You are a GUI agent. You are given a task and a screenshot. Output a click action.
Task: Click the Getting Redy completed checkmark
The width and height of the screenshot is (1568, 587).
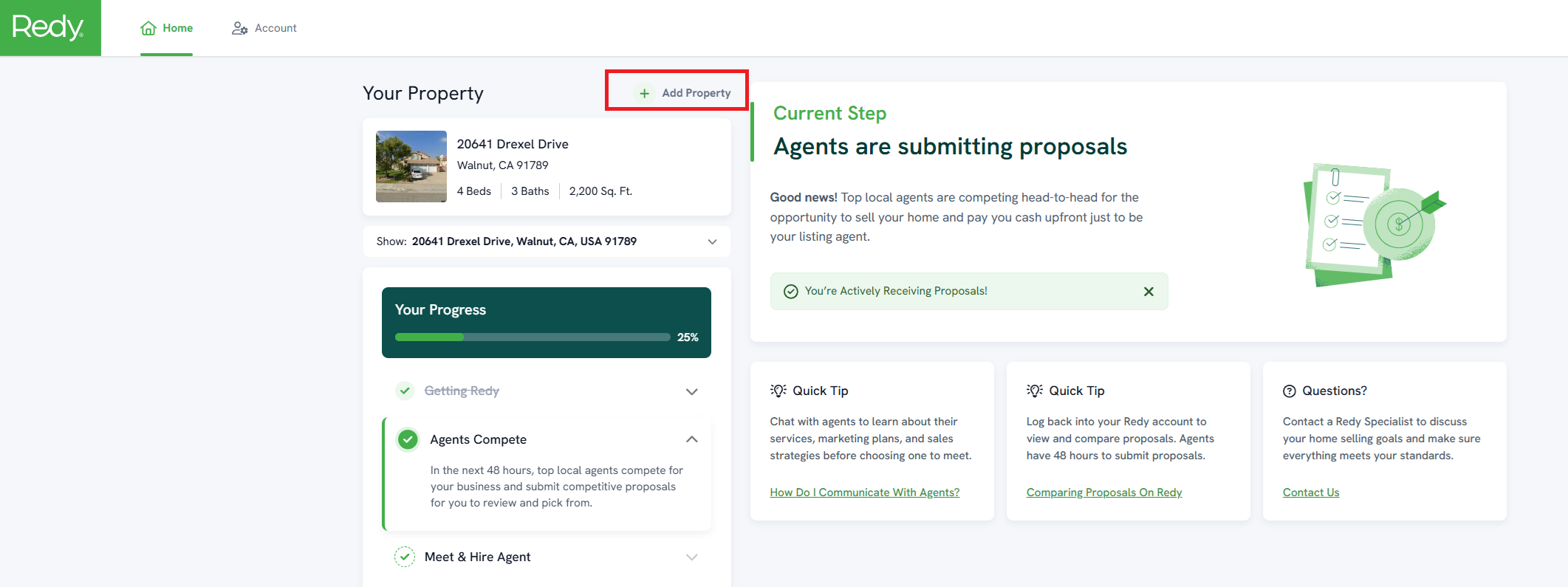[405, 391]
